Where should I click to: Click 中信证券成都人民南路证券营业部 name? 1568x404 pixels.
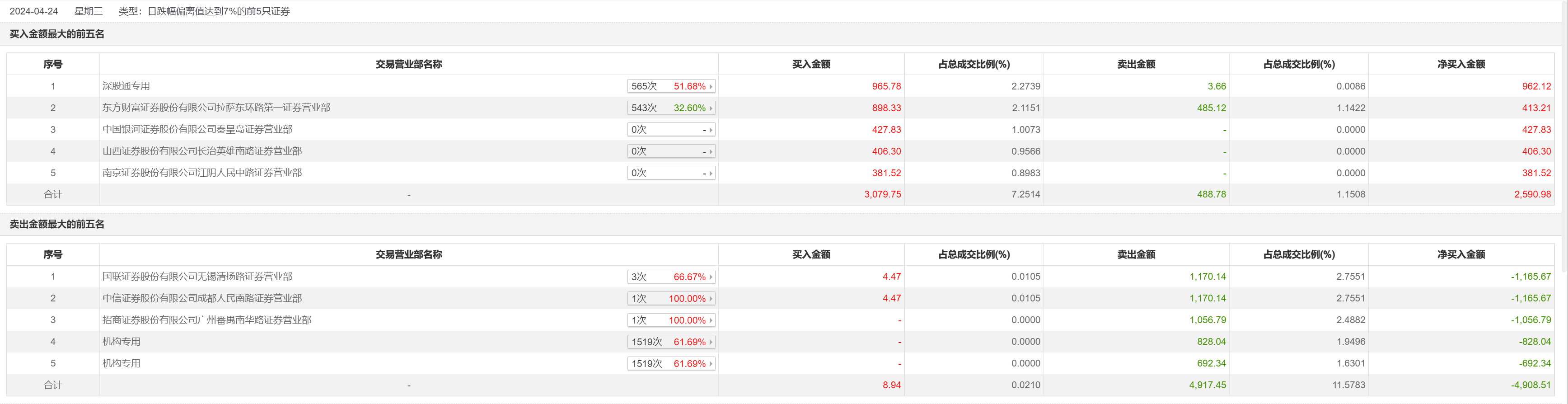(202, 299)
